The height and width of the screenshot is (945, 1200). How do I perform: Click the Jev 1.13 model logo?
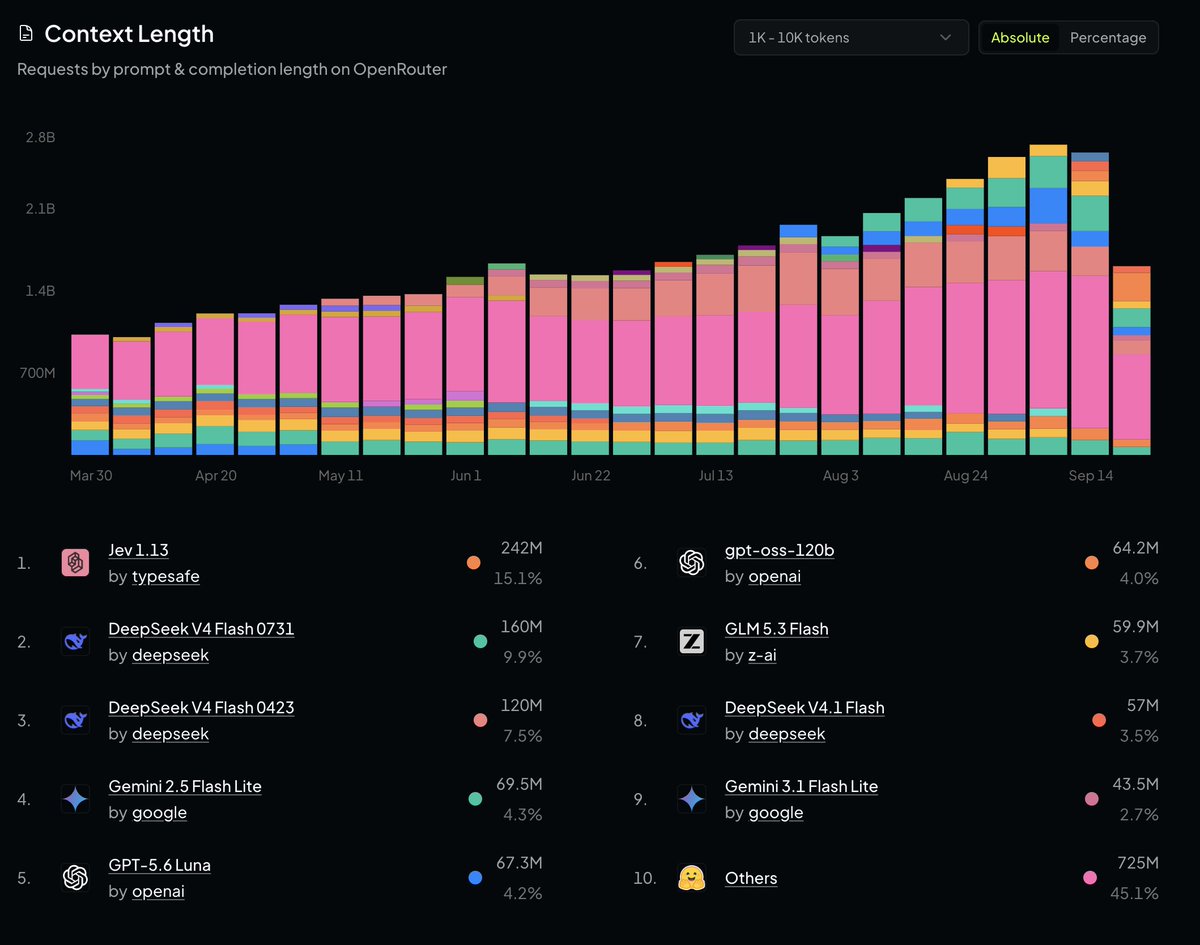76,563
